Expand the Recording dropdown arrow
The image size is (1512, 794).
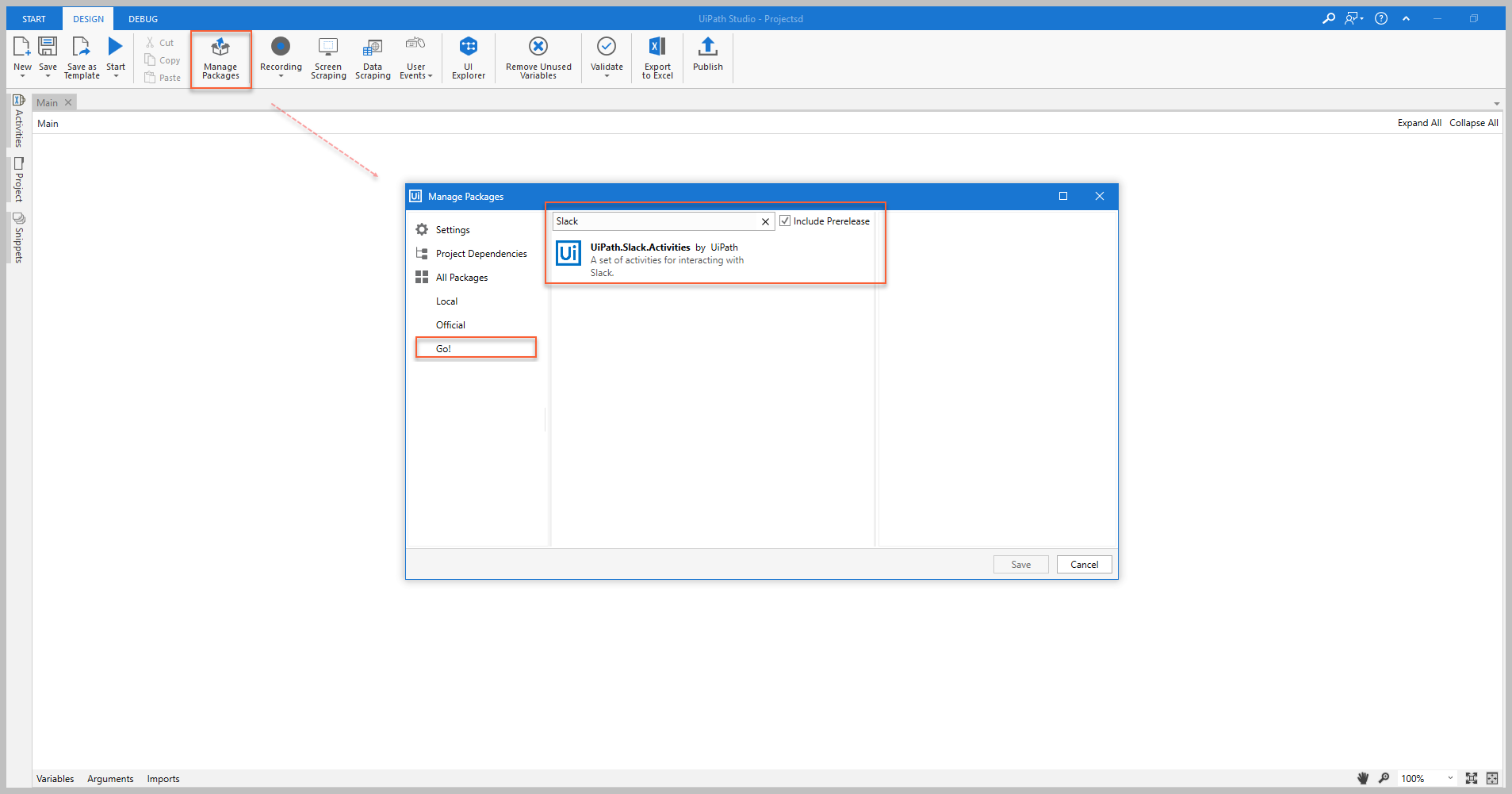(281, 76)
